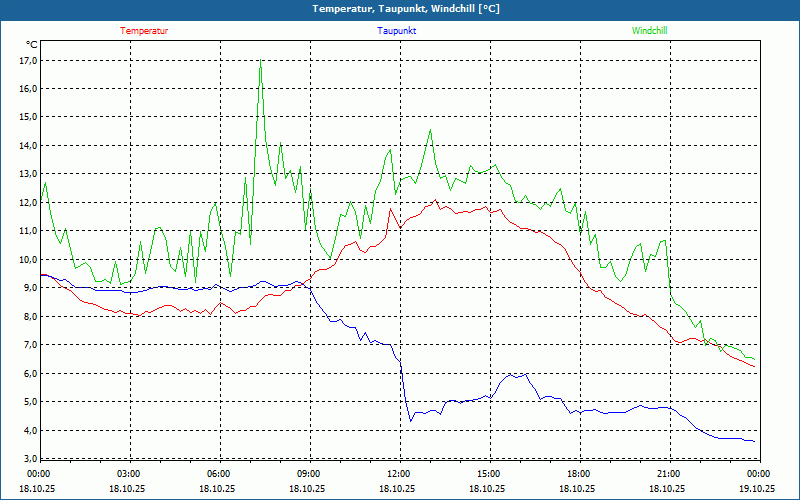Click the lowest dip of the blue Taupunkt line after 12:00
800x500 pixels.
click(x=410, y=420)
